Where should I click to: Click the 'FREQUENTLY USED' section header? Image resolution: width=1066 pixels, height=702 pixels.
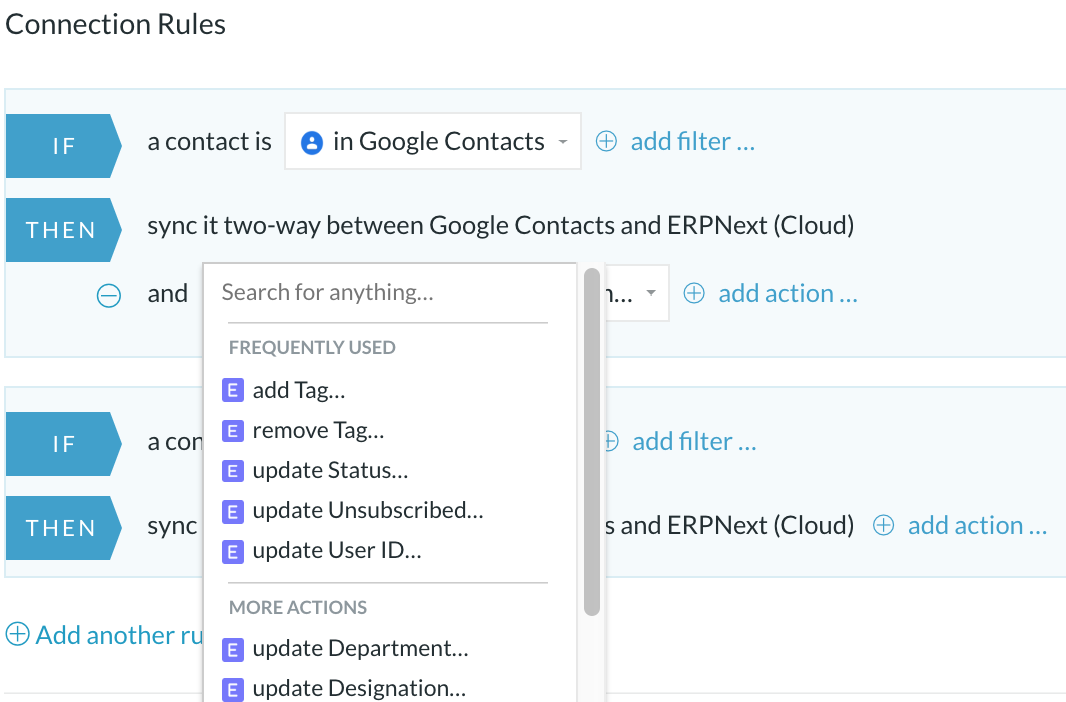(x=312, y=347)
